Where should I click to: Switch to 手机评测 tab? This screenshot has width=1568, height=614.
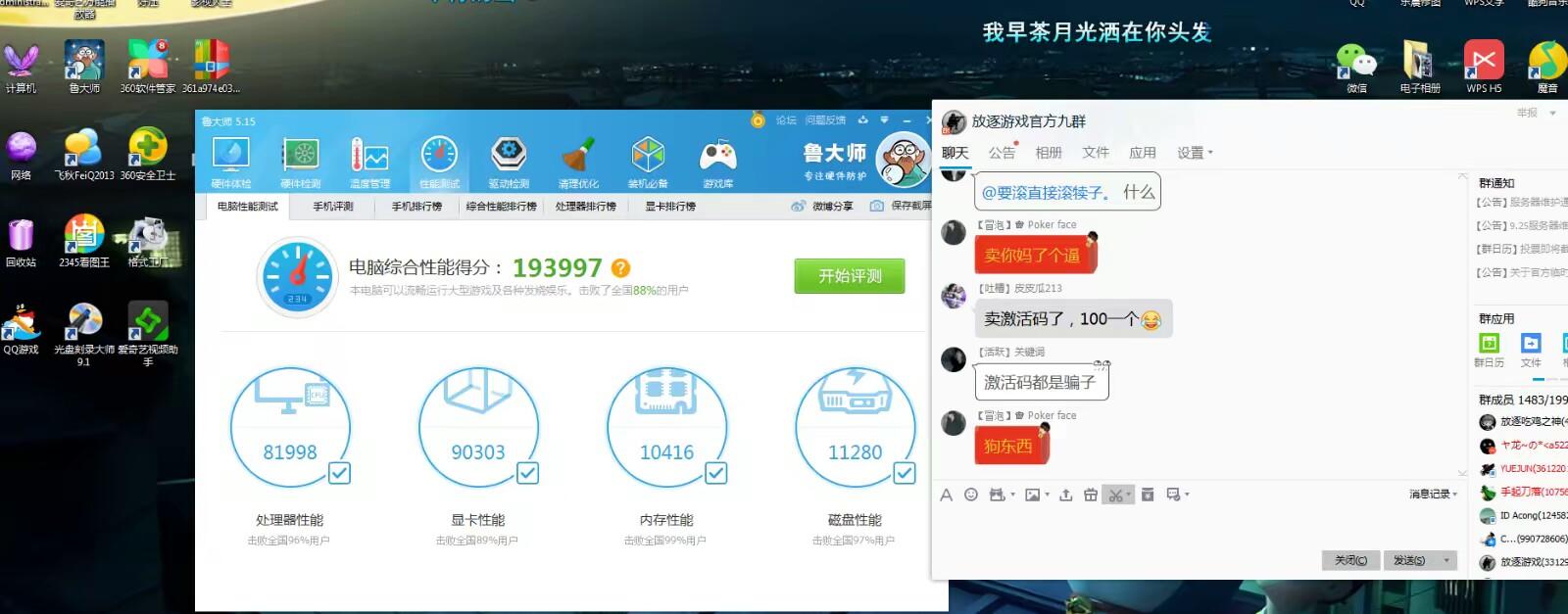coord(333,207)
